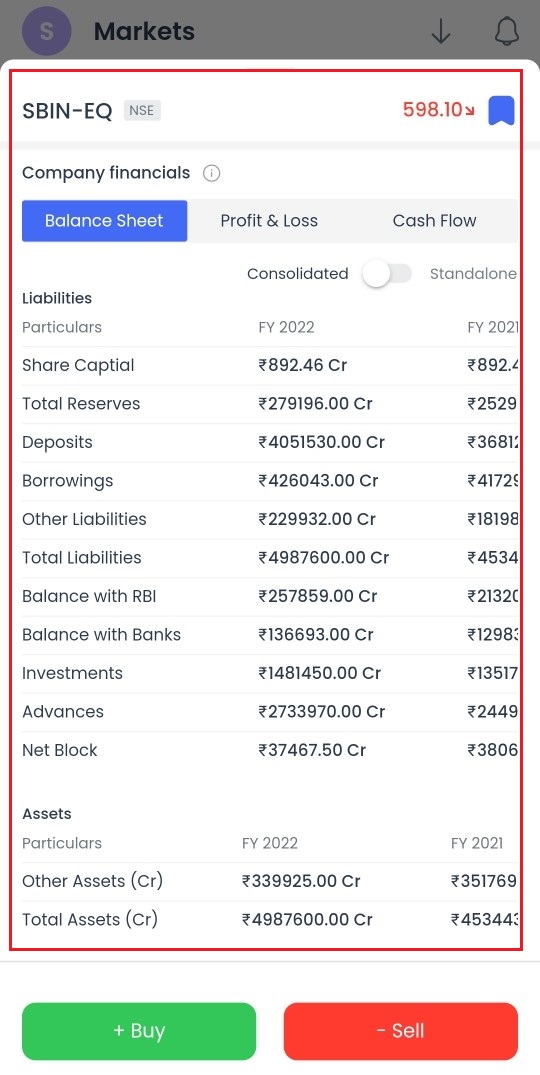Open the profile avatar with letter S
The width and height of the screenshot is (540, 1075).
(47, 32)
